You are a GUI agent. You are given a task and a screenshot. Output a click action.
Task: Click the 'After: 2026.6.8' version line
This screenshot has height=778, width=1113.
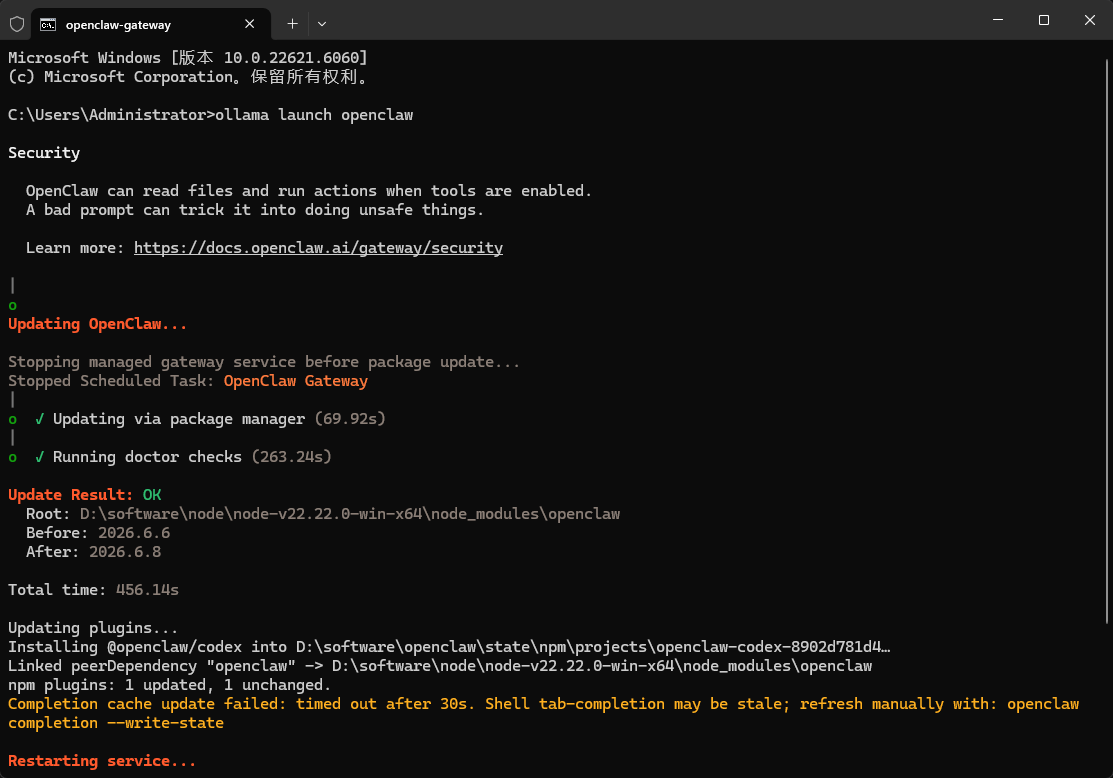(x=94, y=552)
